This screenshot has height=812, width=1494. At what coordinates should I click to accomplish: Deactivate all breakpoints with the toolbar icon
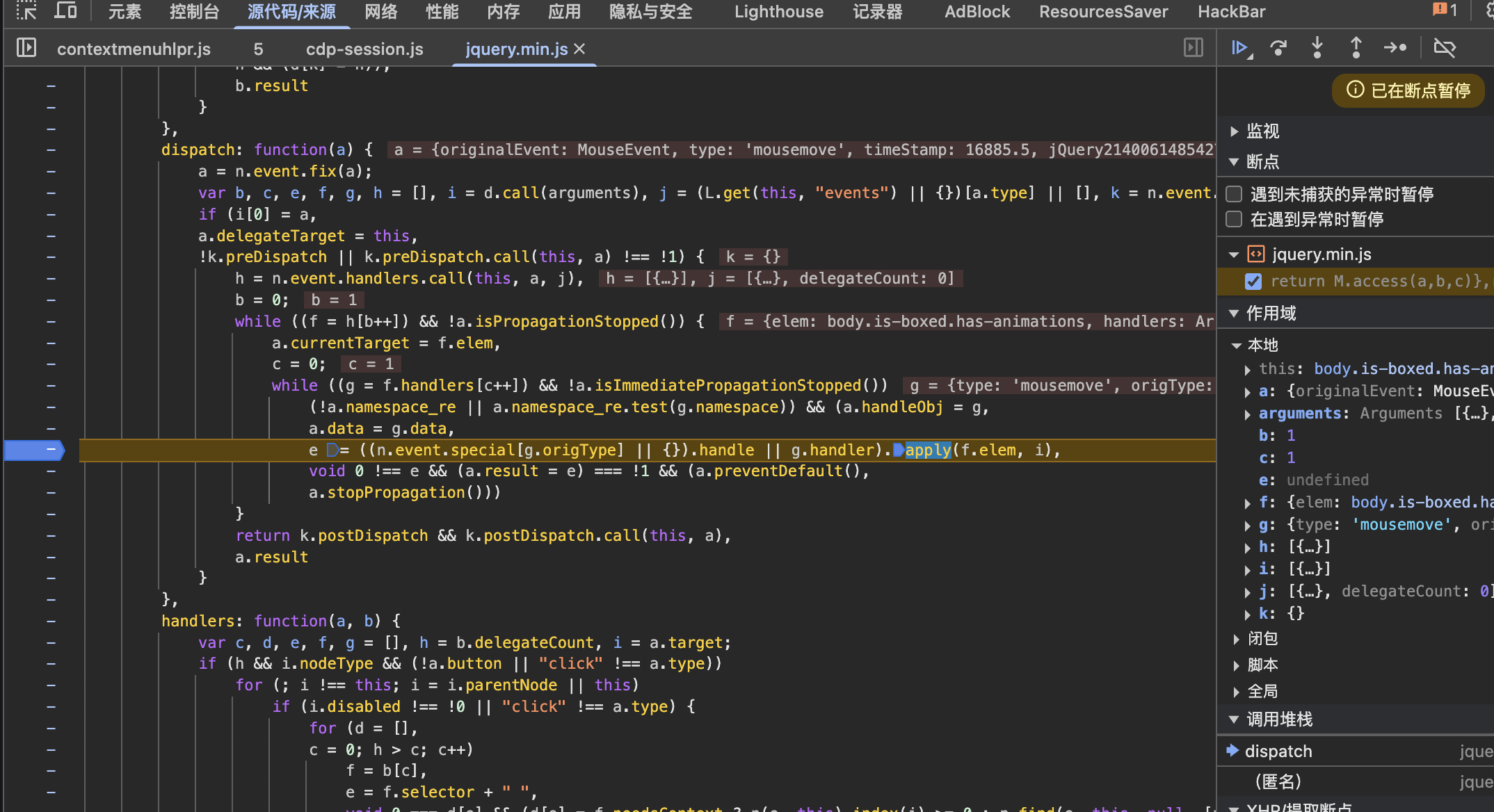pyautogui.click(x=1445, y=48)
